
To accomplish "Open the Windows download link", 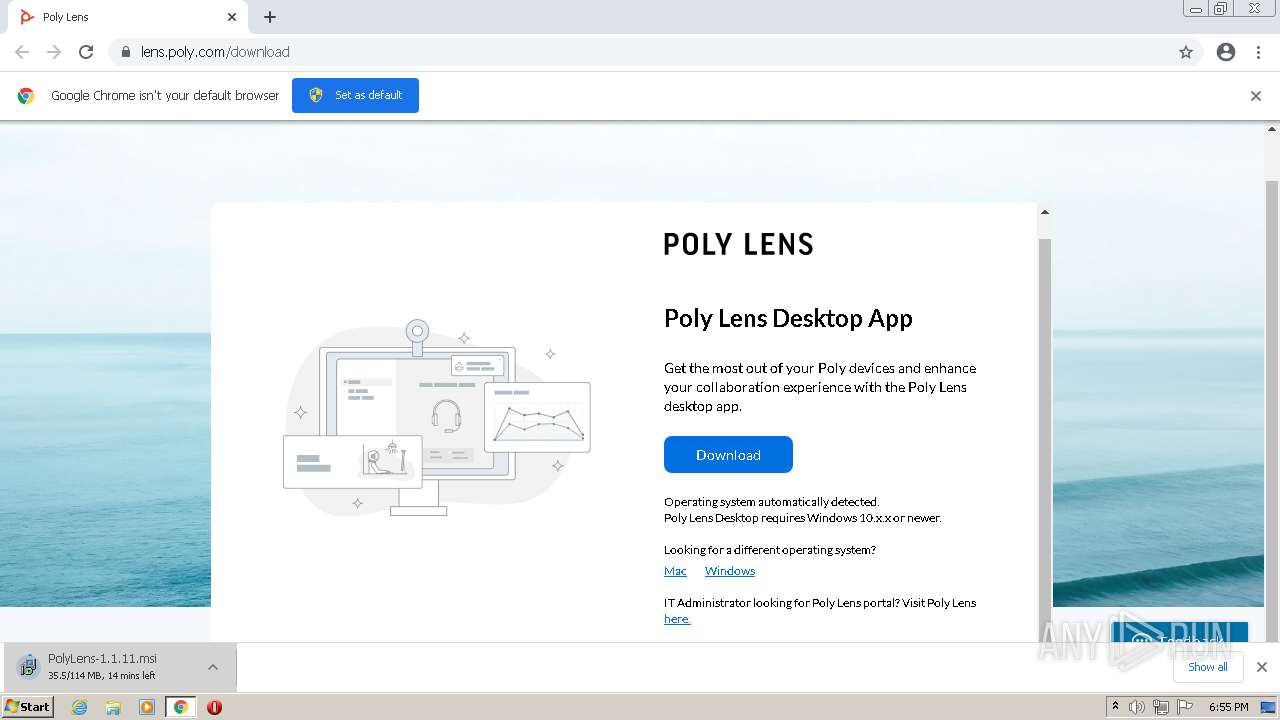I will click(x=730, y=571).
